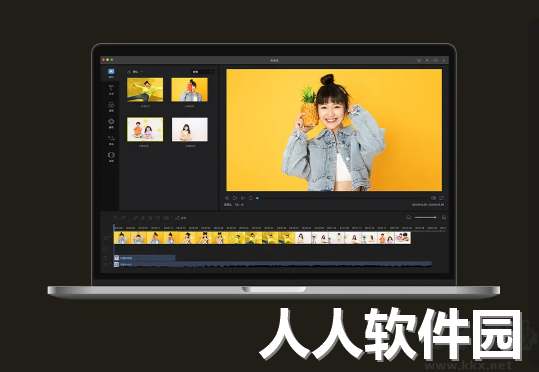Screen dimensions: 539x372
Task: Click the first icon in title bar right
Action: [x=419, y=60]
